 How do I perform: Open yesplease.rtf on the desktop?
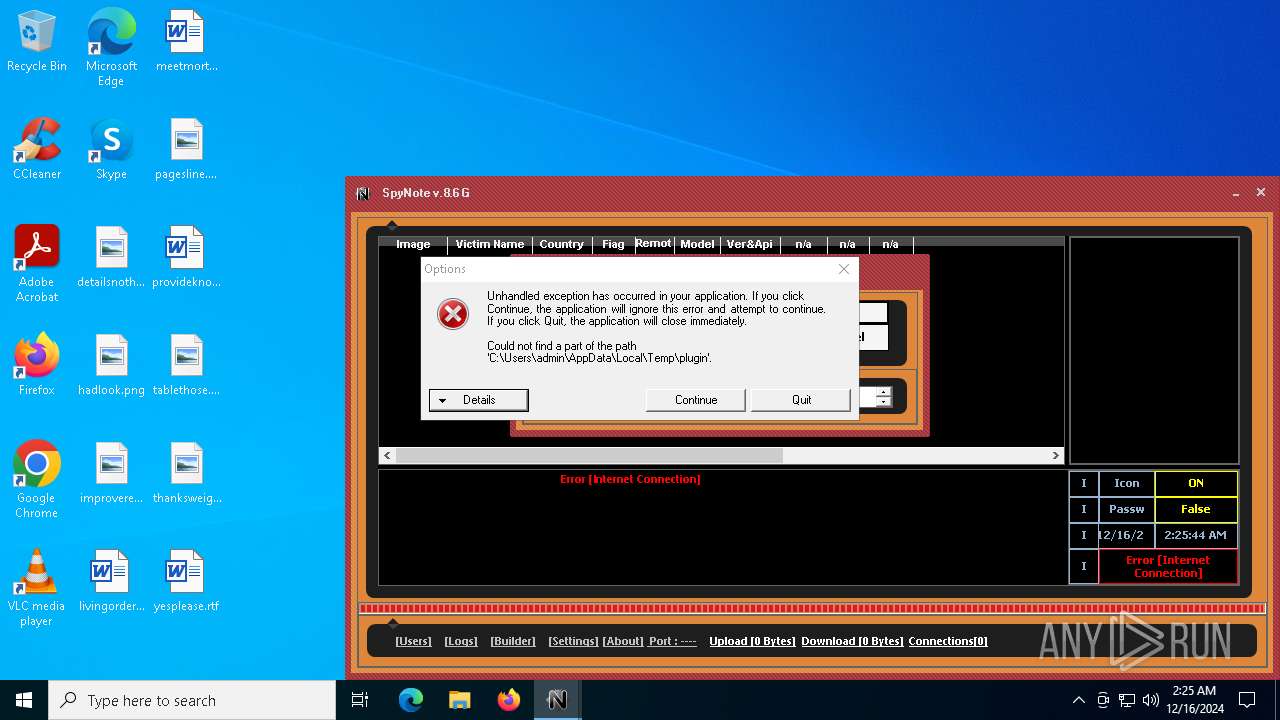point(186,581)
